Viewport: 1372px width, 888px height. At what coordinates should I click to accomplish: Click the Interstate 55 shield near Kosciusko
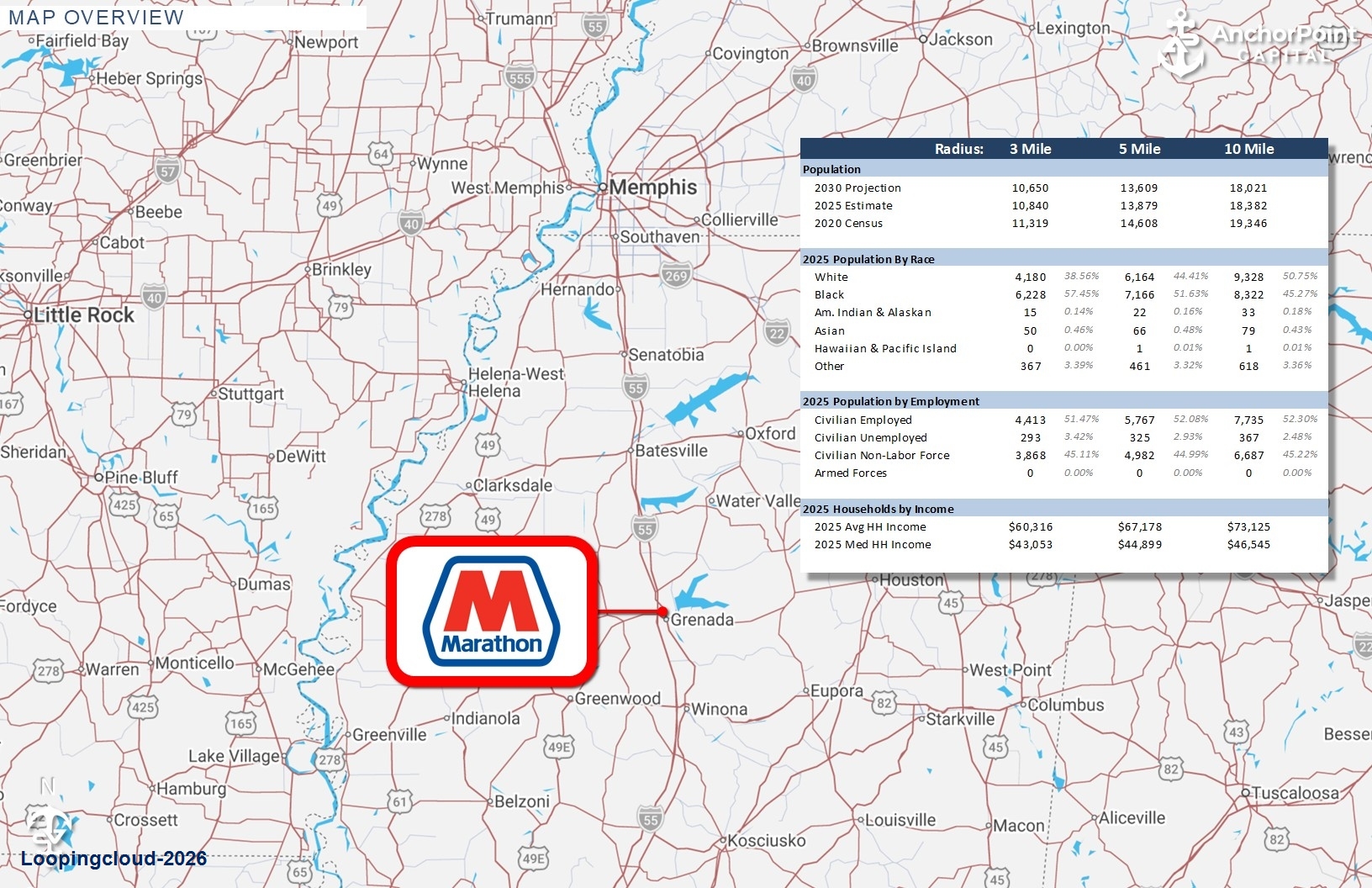[650, 820]
